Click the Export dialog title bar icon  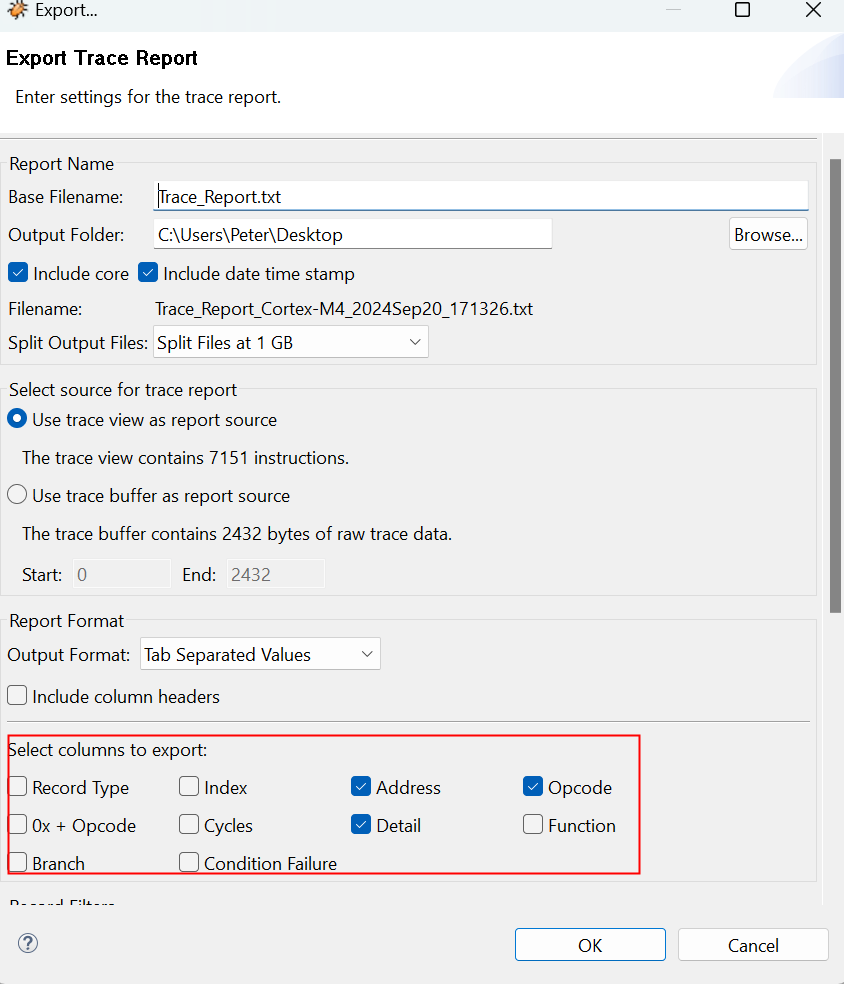17,11
